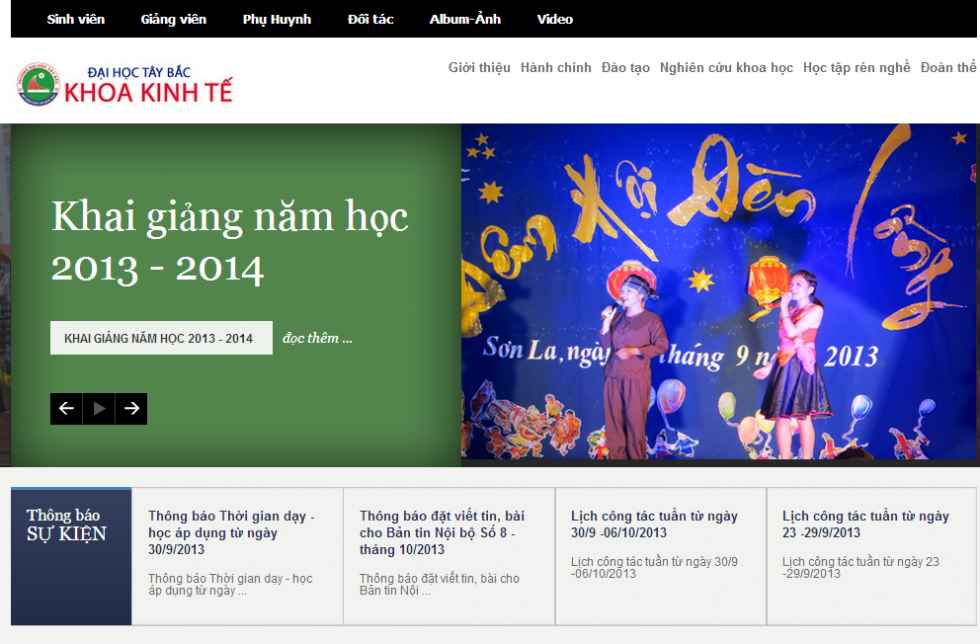980x644 pixels.
Task: Open the Sinh viên menu item
Action: pyautogui.click(x=76, y=19)
